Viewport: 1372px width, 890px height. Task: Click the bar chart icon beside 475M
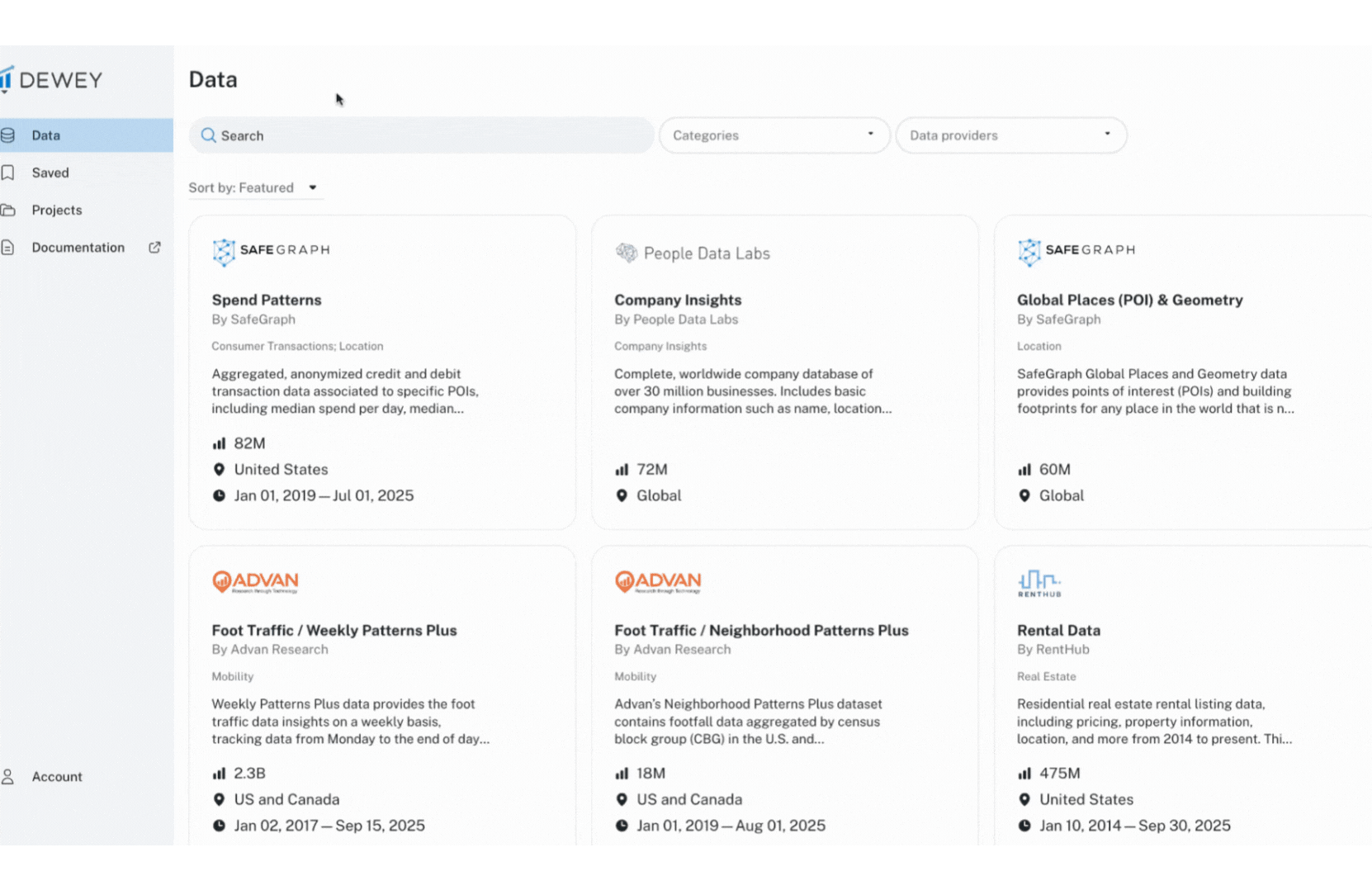(1024, 774)
